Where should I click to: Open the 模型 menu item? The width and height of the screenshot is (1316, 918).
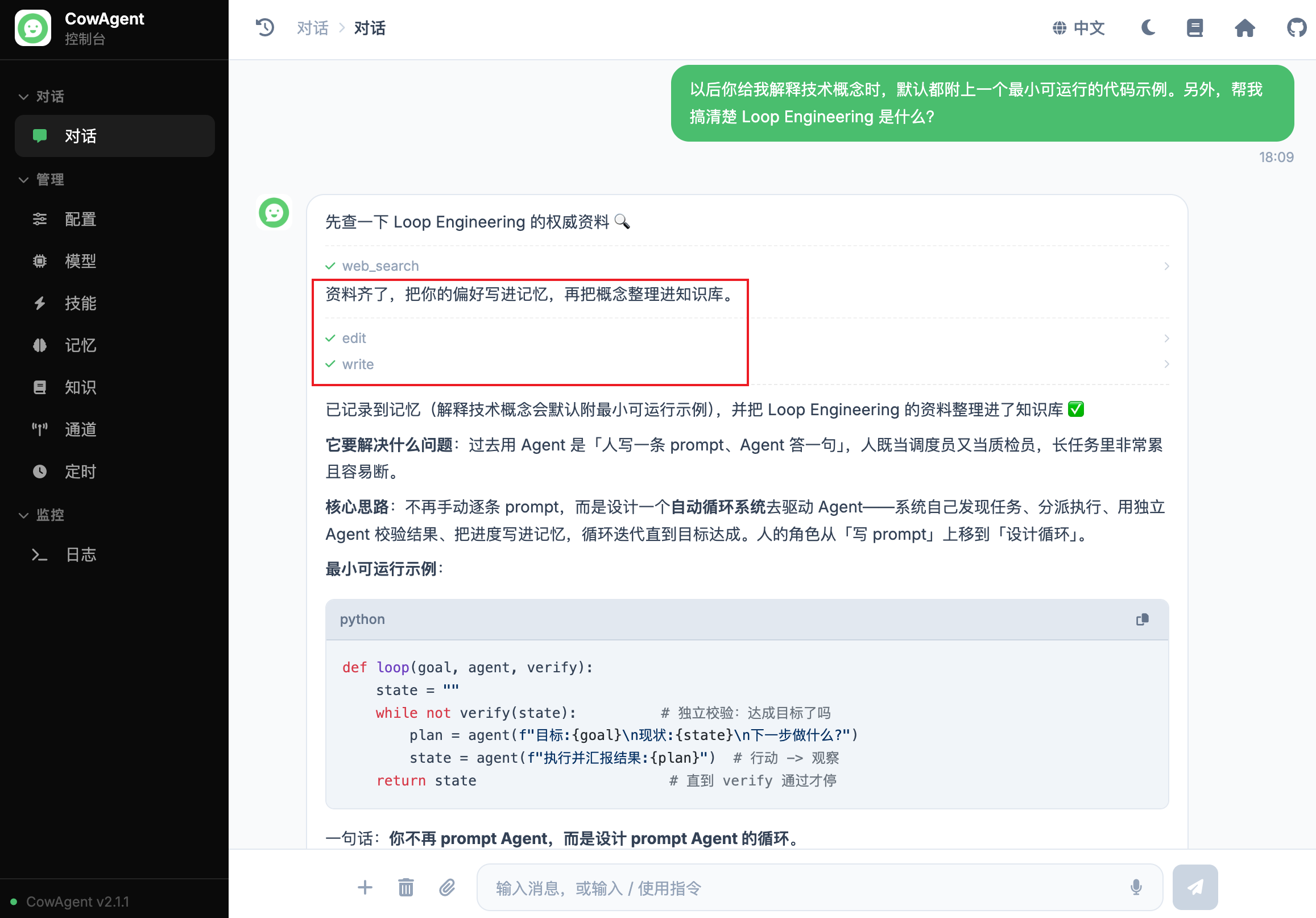pyautogui.click(x=115, y=261)
